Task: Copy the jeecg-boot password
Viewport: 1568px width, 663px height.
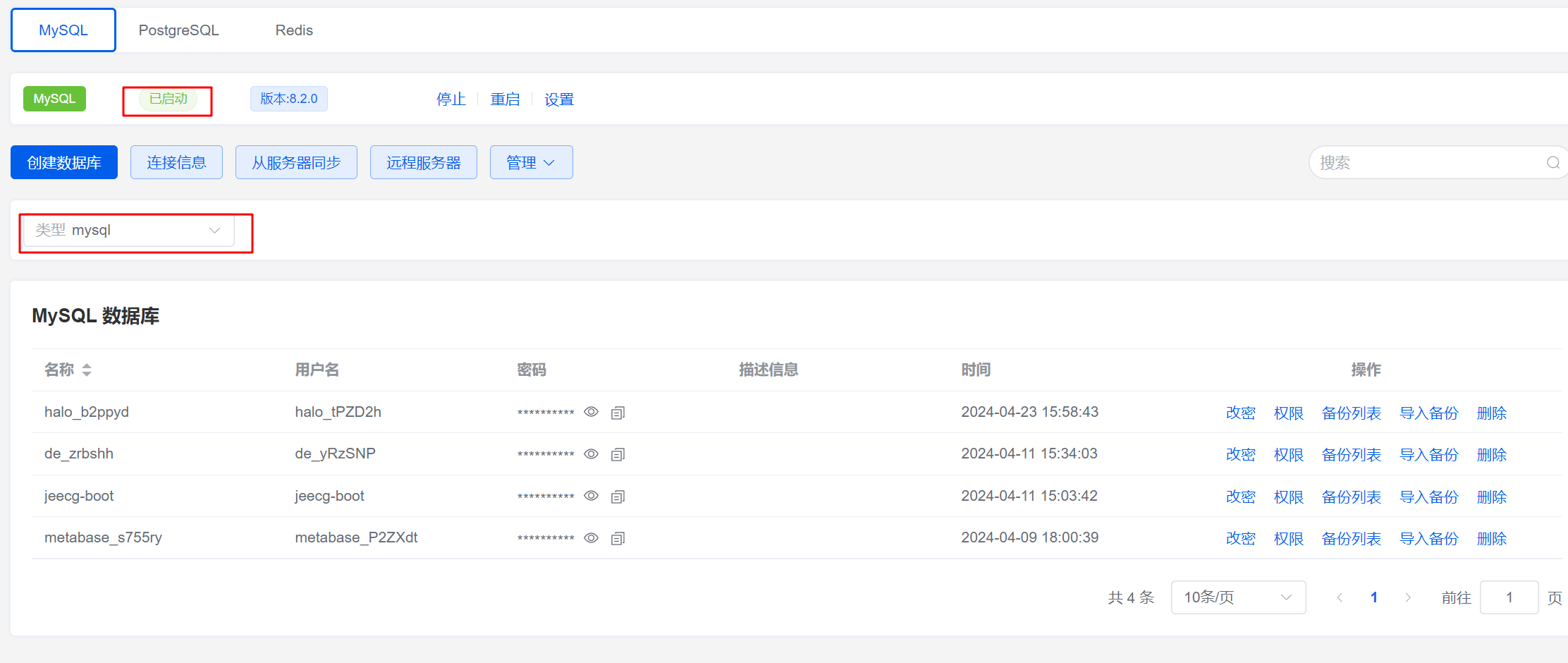Action: click(618, 497)
